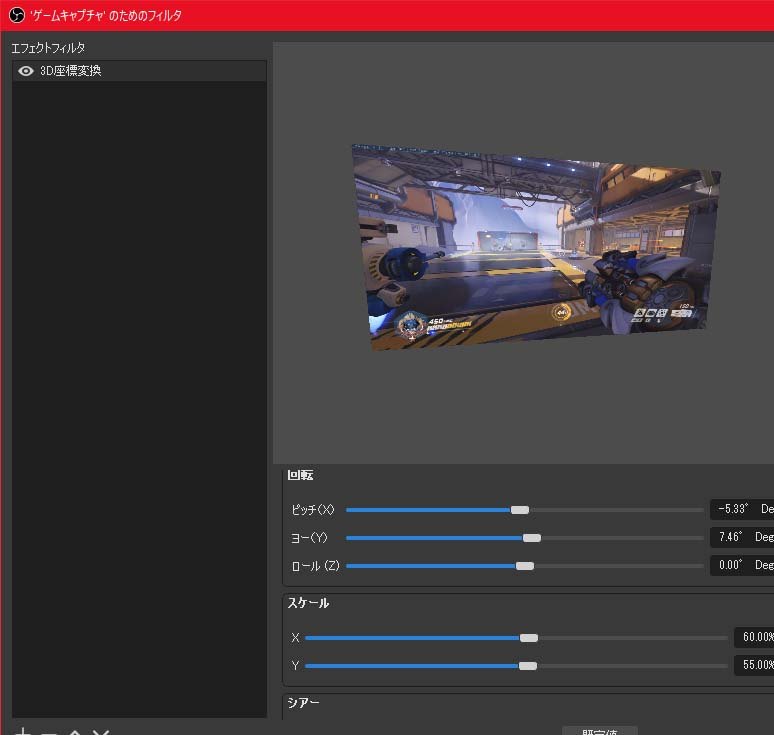Click the game capture preview image
Image resolution: width=774 pixels, height=735 pixels.
536,247
